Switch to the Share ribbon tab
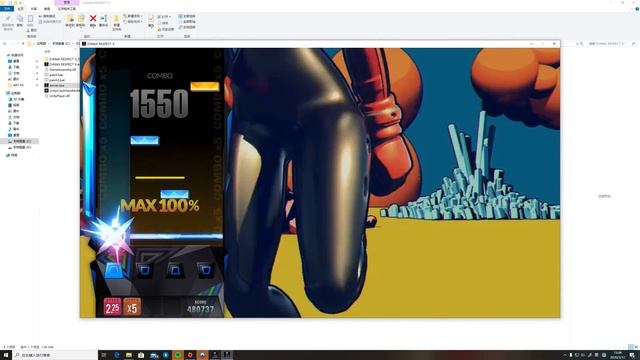This screenshot has width=640, height=360. 34,9
